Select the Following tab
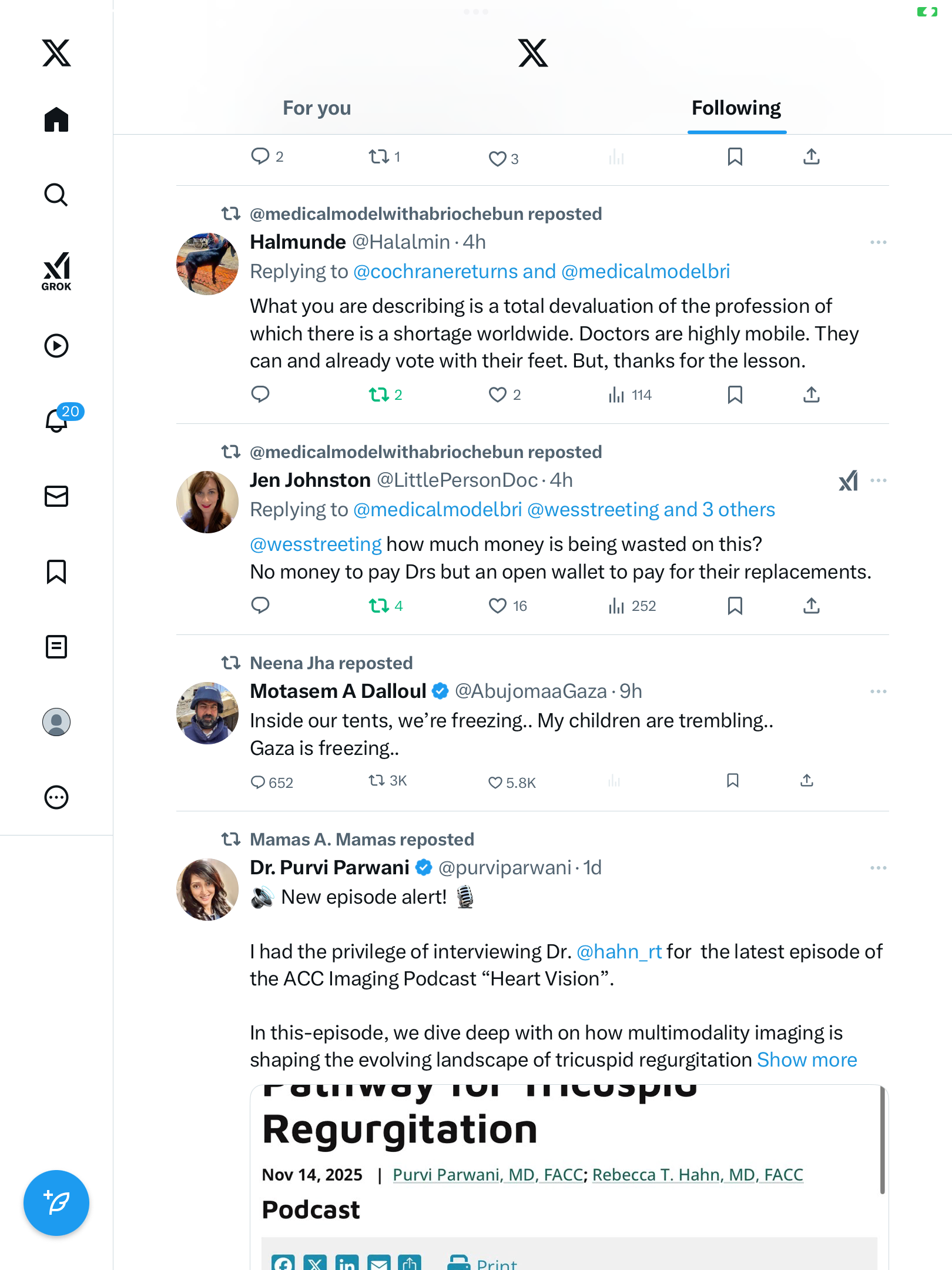952x1270 pixels. [x=736, y=108]
